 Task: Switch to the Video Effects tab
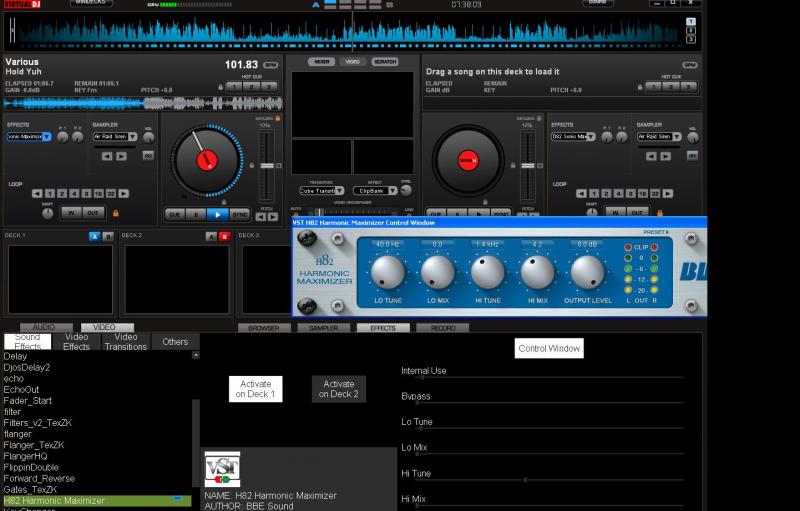tap(77, 342)
